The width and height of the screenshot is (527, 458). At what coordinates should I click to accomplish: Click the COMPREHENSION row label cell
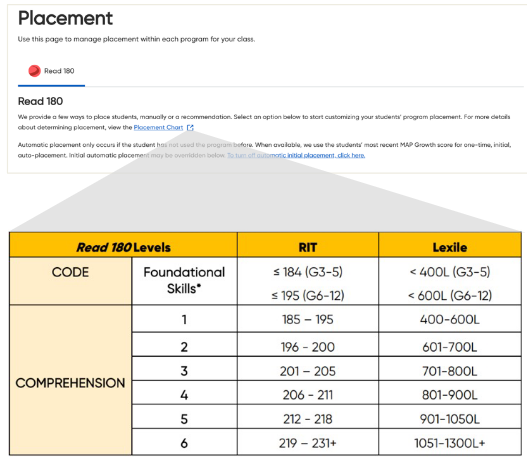click(71, 380)
